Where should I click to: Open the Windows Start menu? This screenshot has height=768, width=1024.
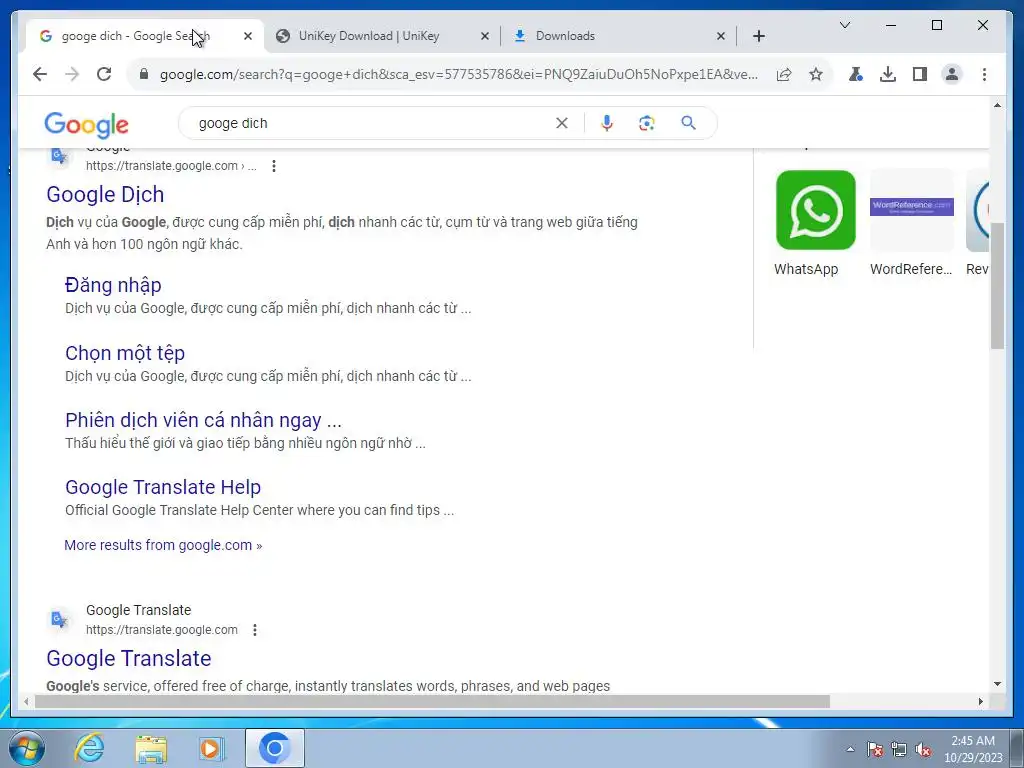(26, 748)
